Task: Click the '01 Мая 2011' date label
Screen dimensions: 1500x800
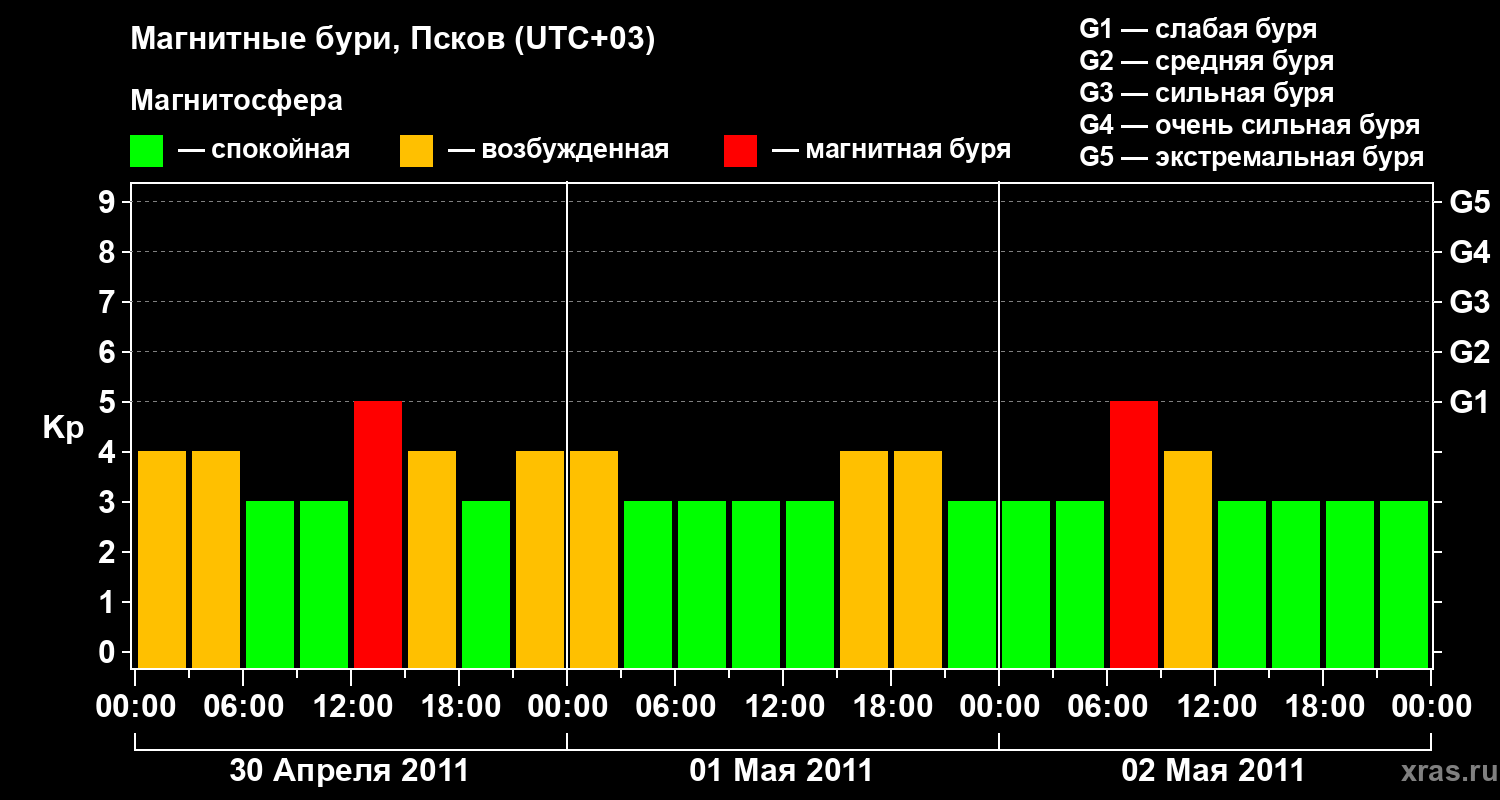Action: [x=781, y=771]
